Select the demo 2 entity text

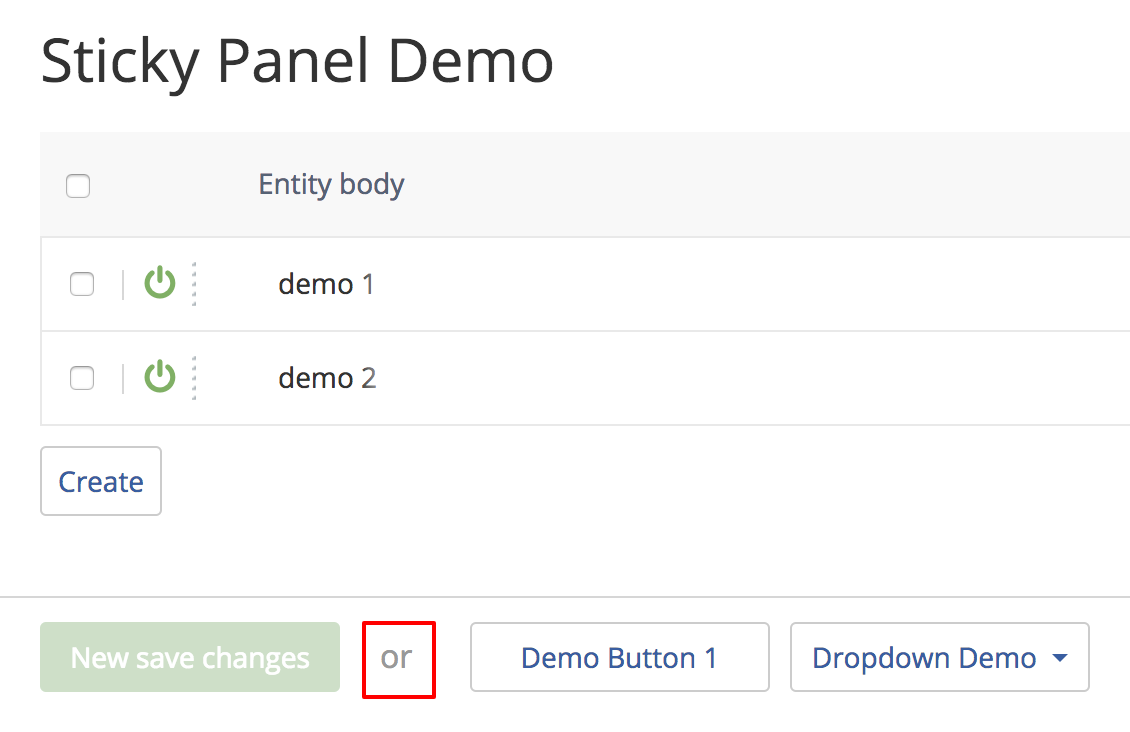[x=326, y=379]
